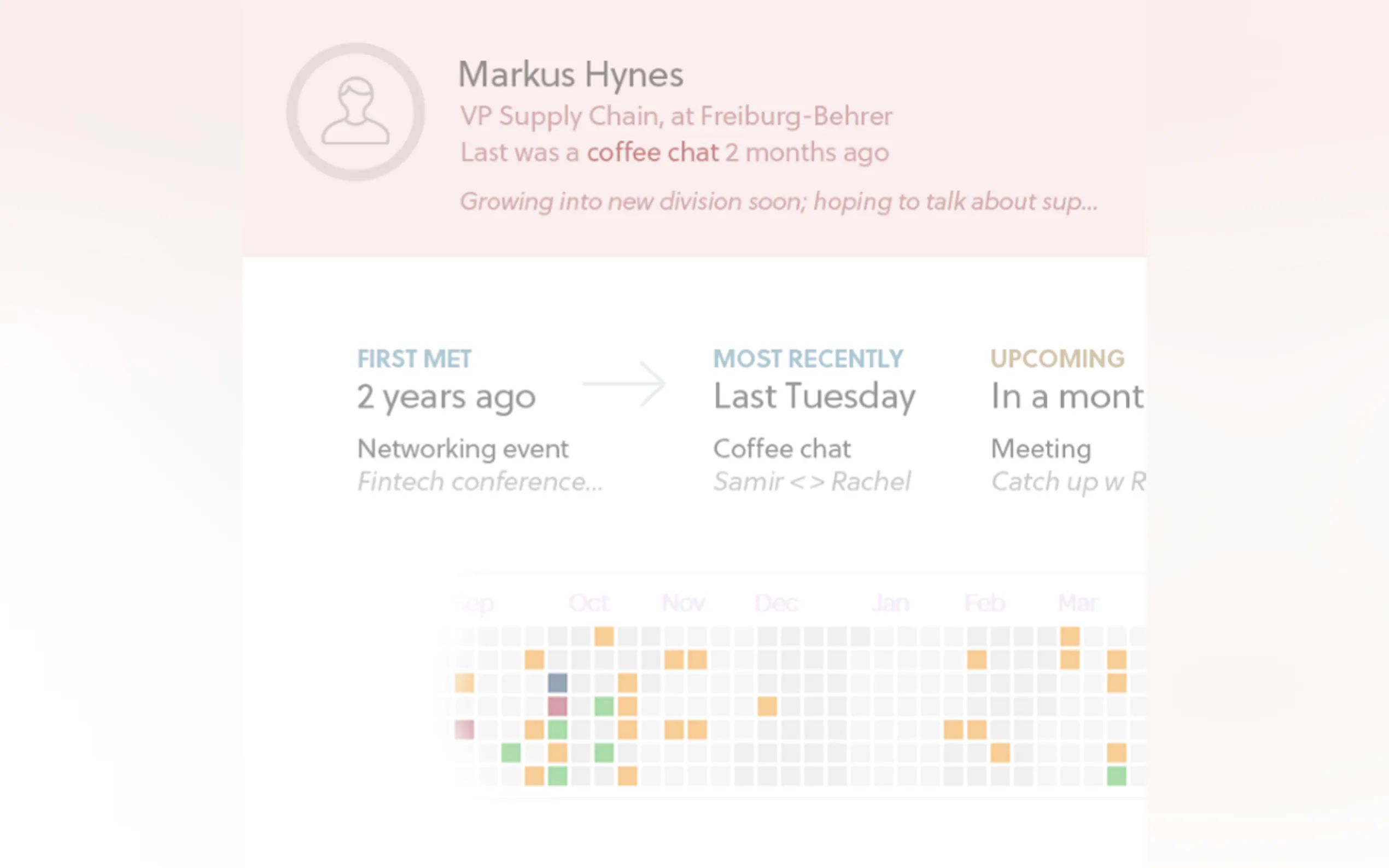1389x868 pixels.
Task: Select the VP Supply Chain job title line
Action: point(676,116)
